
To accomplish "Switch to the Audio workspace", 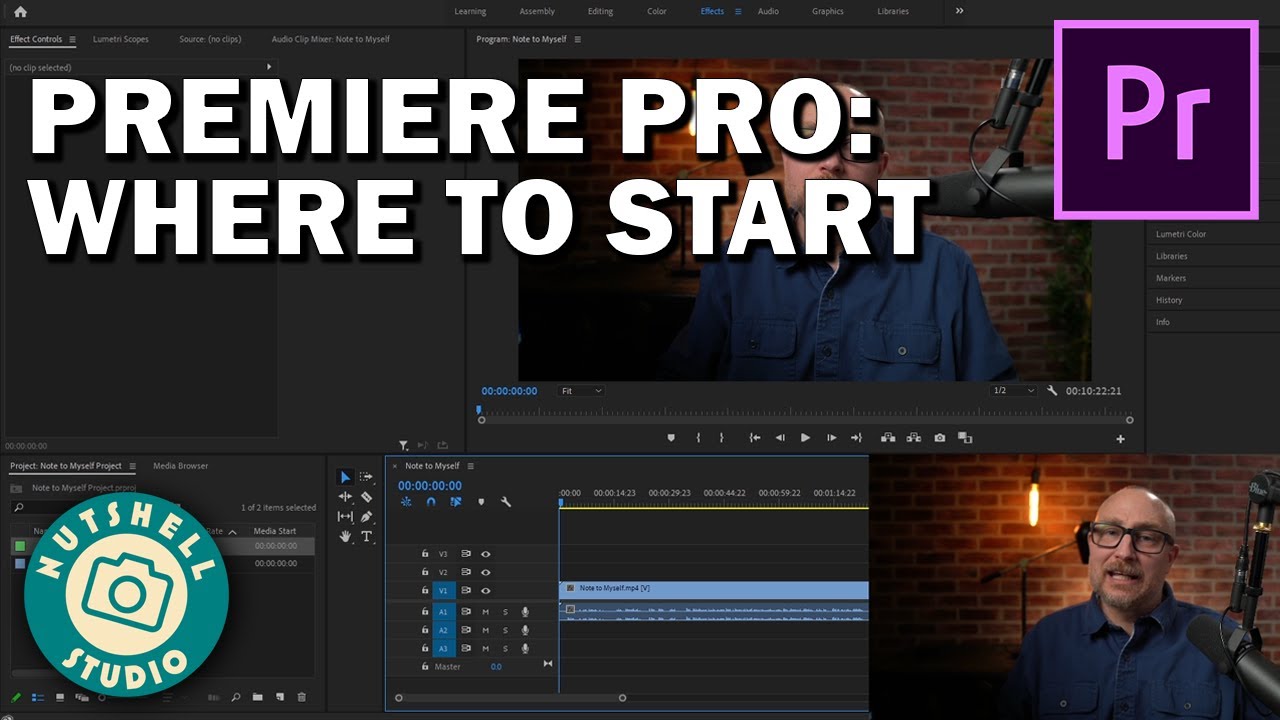I will point(768,12).
